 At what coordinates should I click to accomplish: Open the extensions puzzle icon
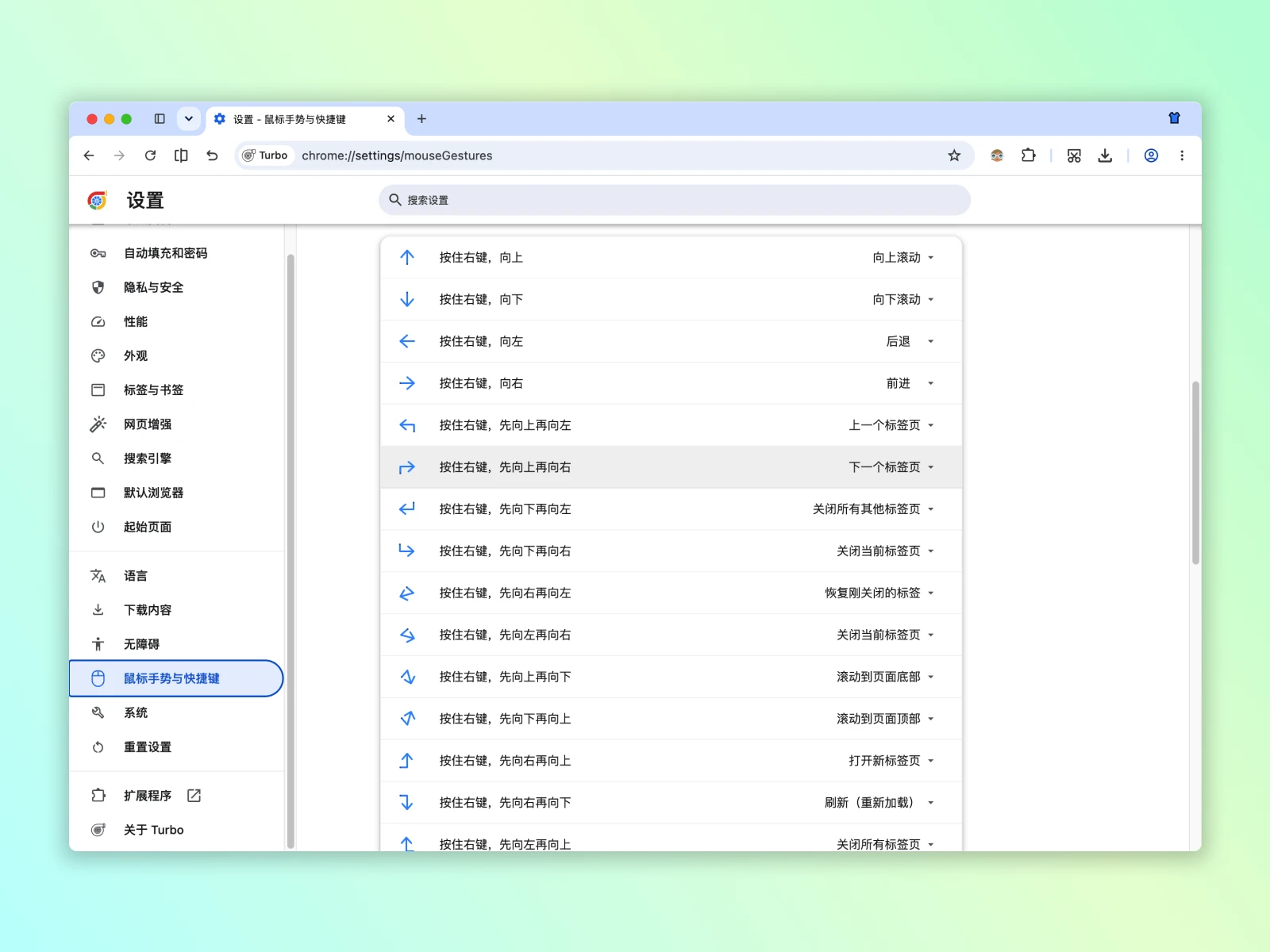point(1029,155)
